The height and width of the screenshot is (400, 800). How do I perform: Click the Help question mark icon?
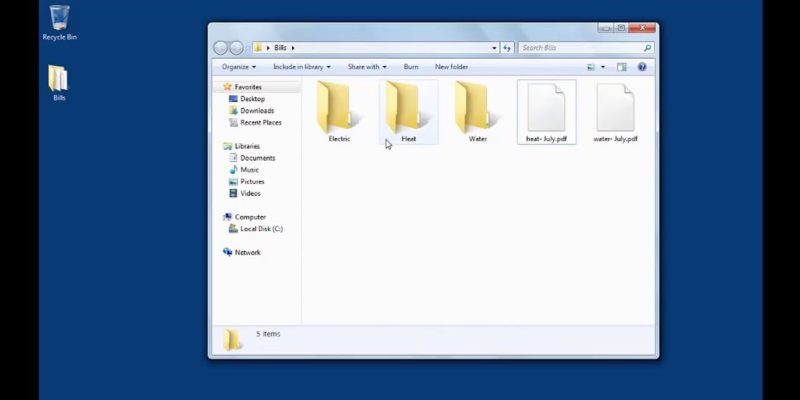tap(642, 67)
